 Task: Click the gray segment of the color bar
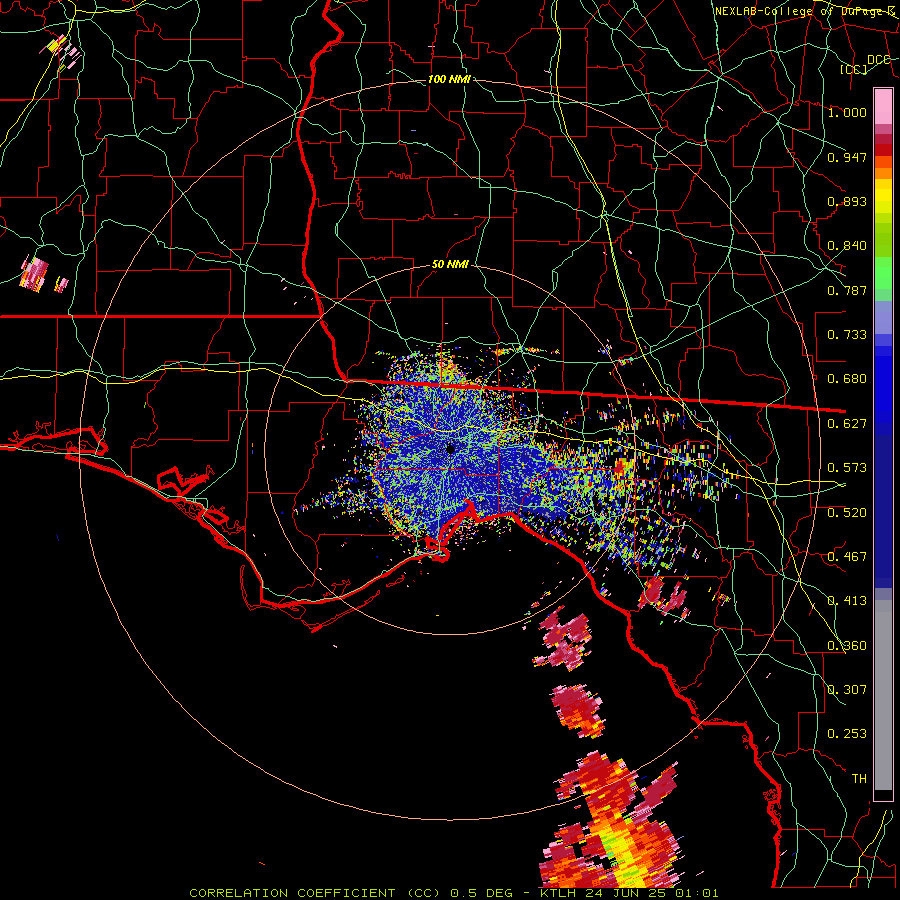point(883,695)
